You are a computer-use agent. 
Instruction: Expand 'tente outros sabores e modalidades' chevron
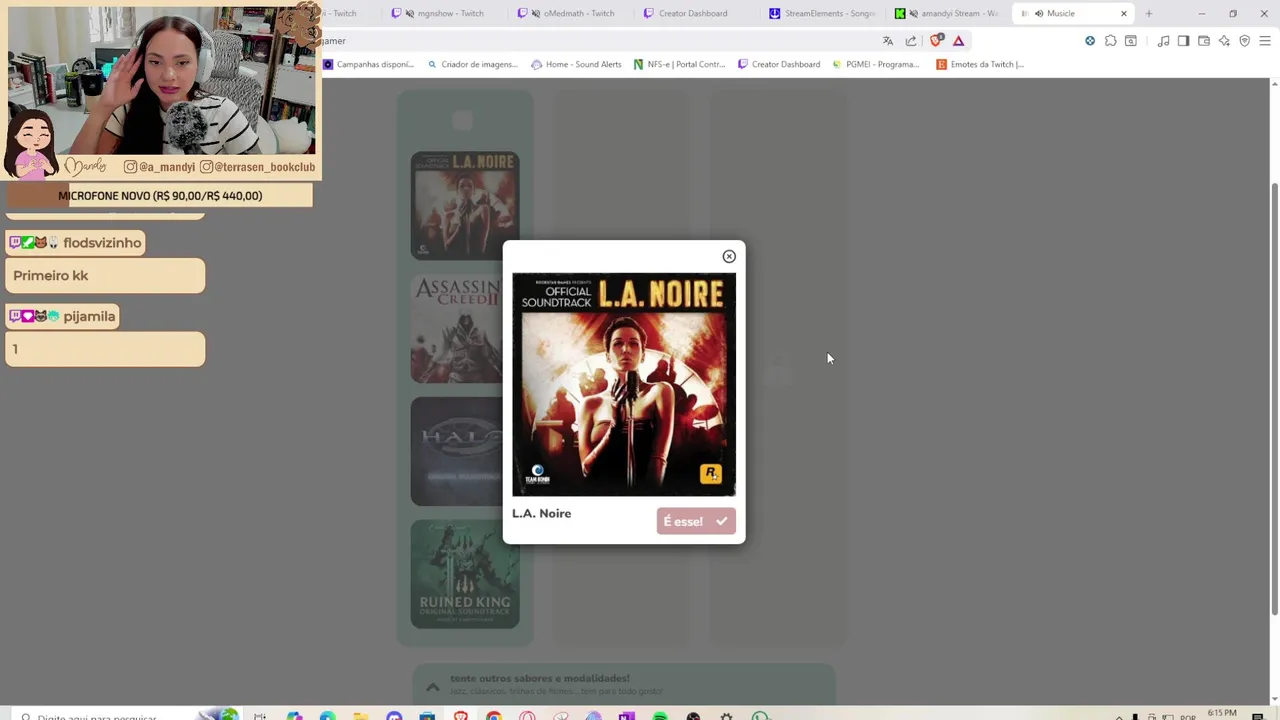[433, 686]
